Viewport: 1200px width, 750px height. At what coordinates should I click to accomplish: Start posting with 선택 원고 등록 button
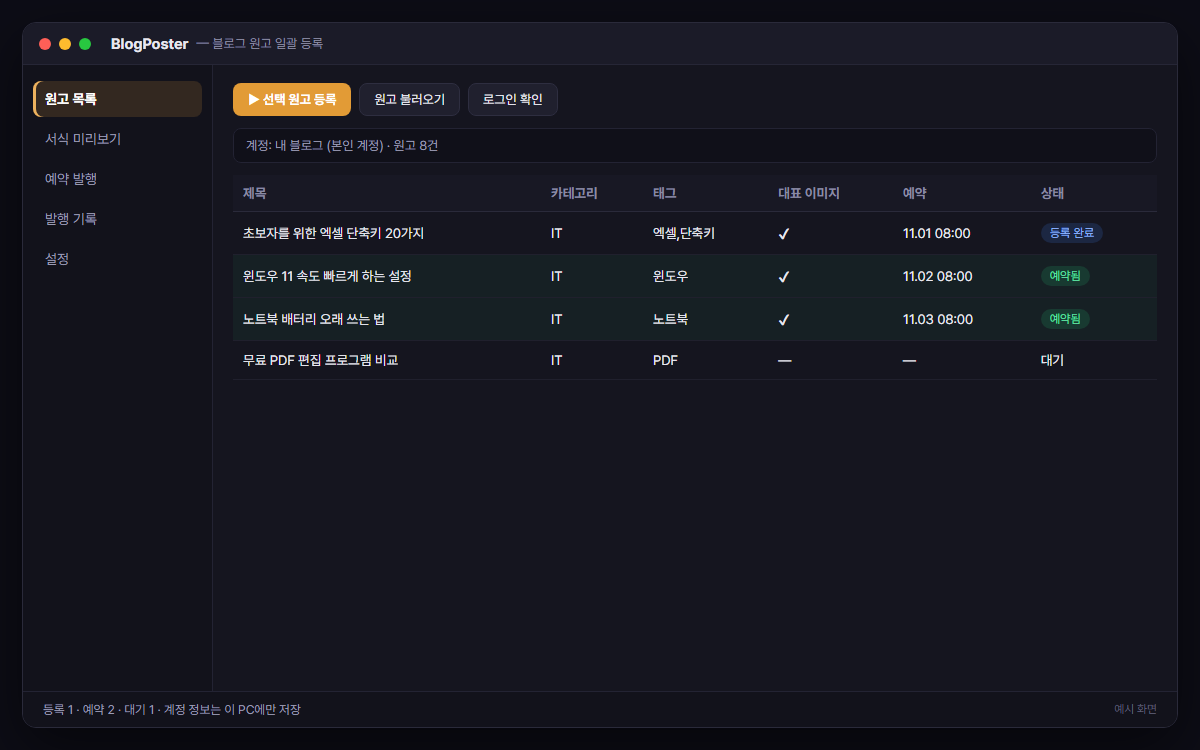pos(292,99)
